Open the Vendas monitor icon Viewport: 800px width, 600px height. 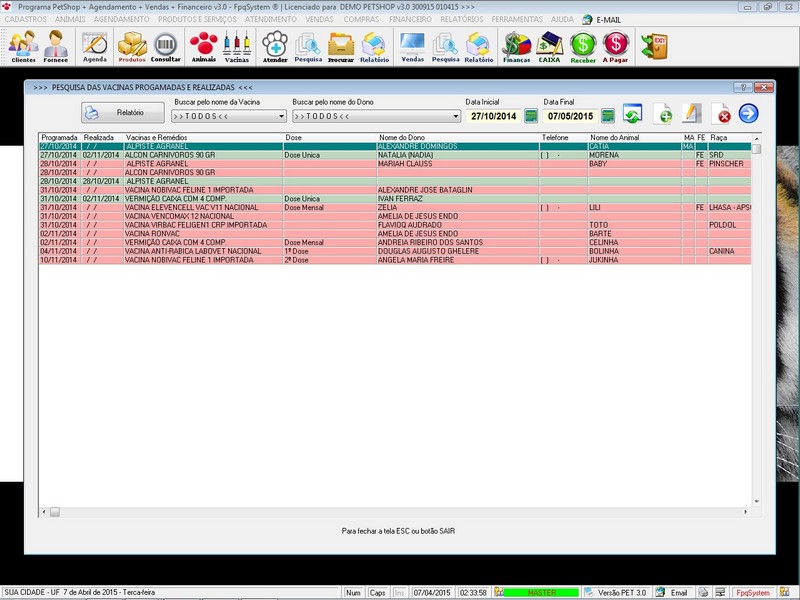(412, 46)
